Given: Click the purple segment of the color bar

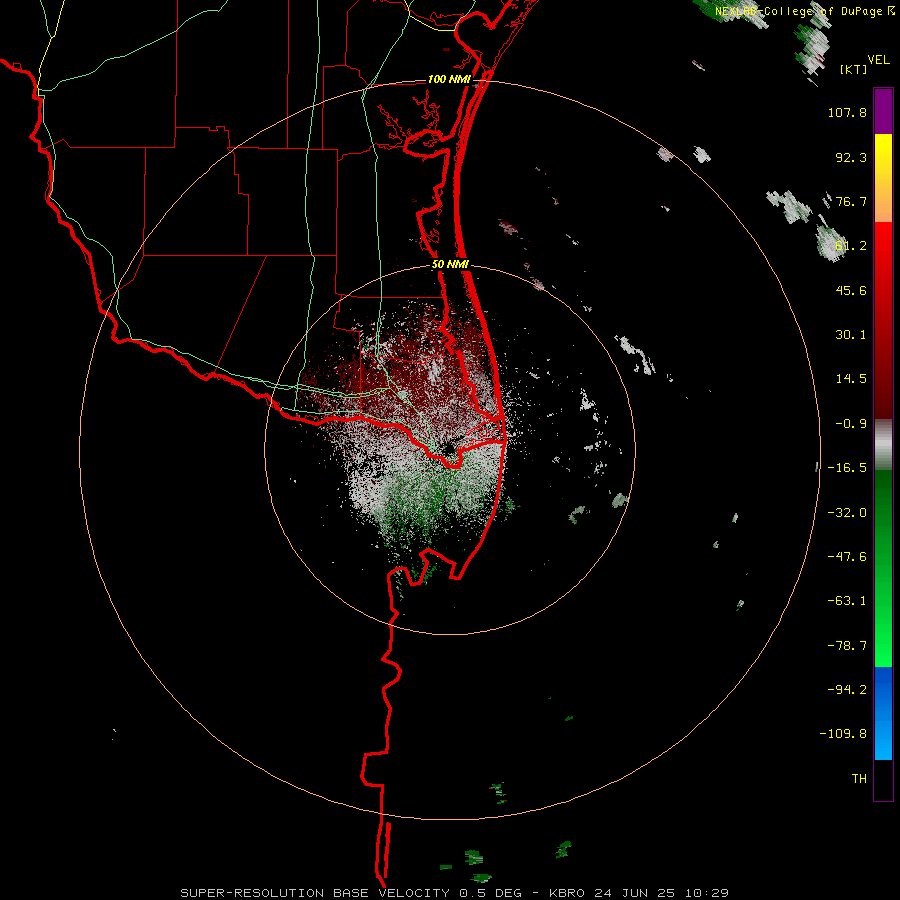Looking at the screenshot, I should tap(883, 111).
